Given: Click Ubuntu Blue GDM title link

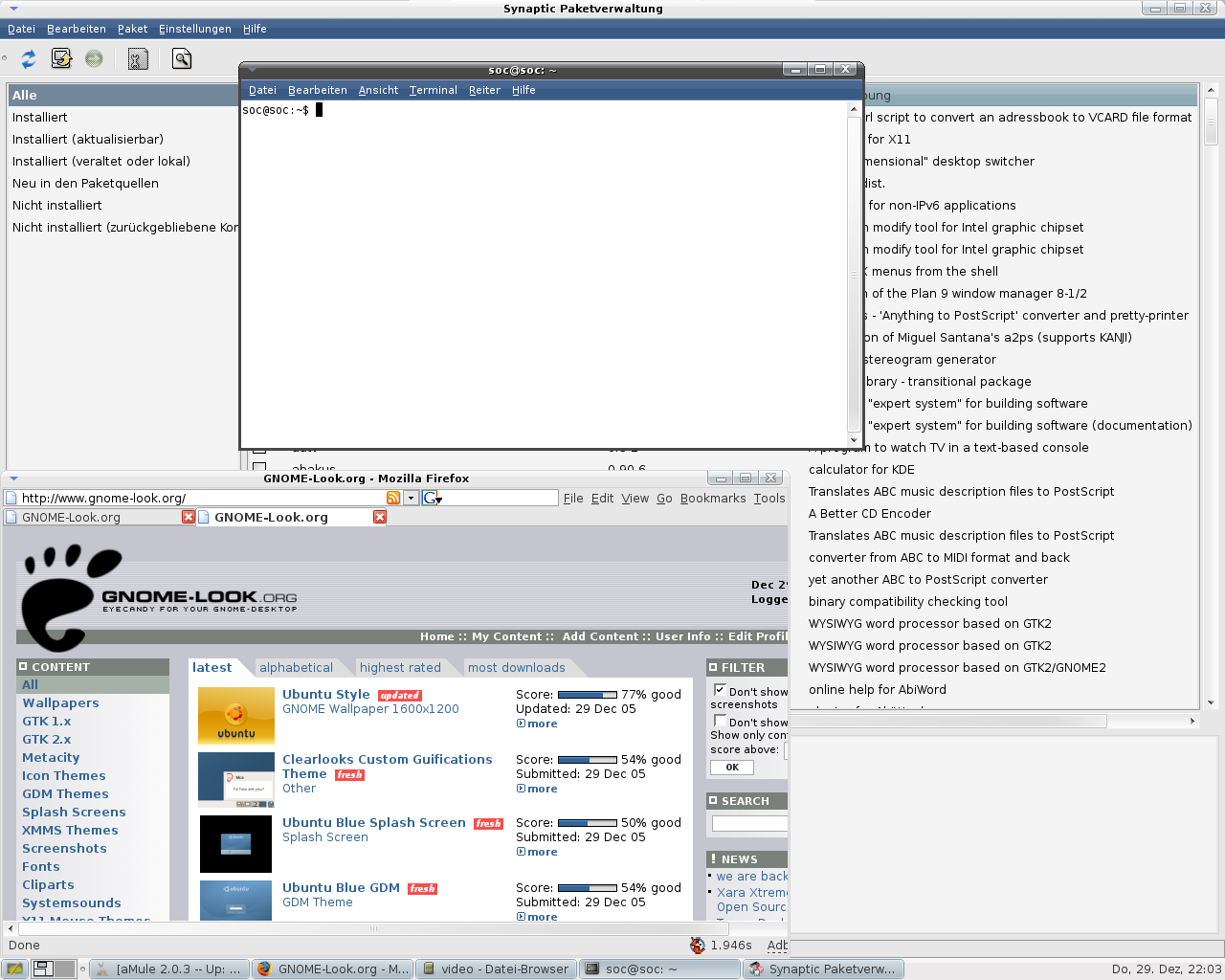Looking at the screenshot, I should click(x=341, y=887).
